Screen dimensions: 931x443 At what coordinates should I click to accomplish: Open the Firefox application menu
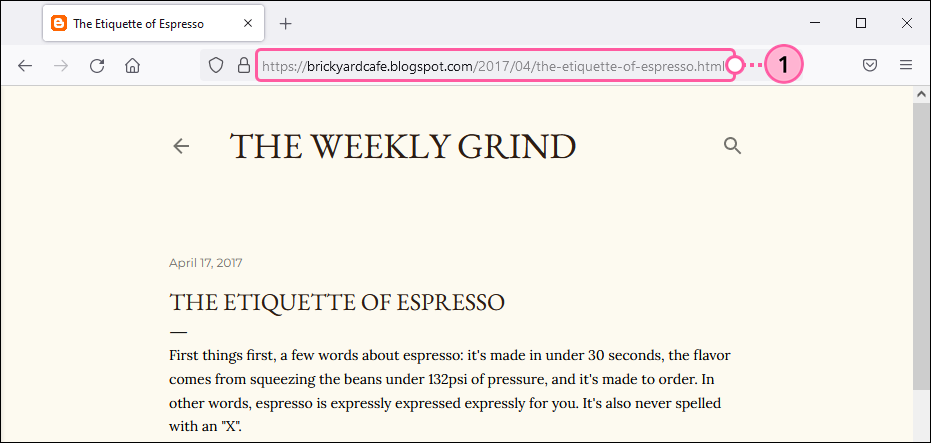(906, 65)
